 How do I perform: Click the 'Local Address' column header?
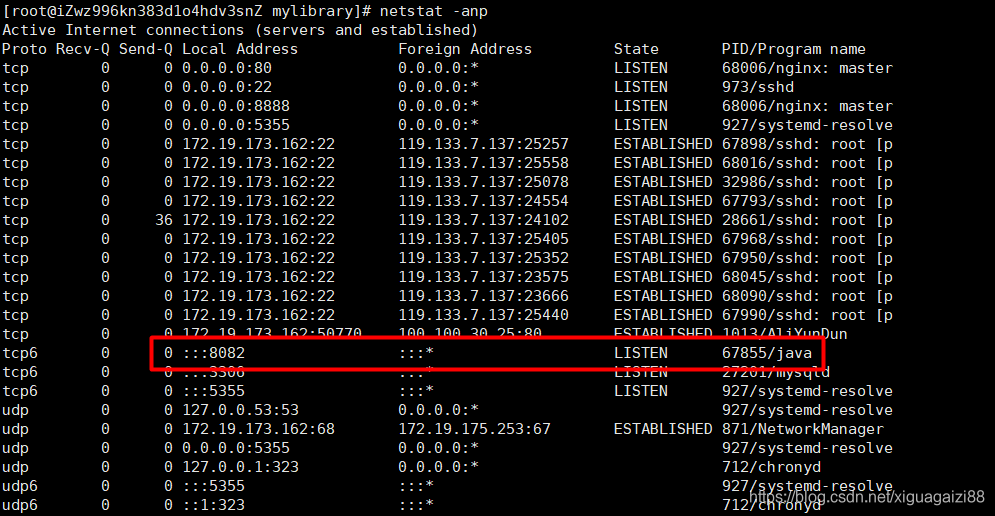(x=240, y=49)
